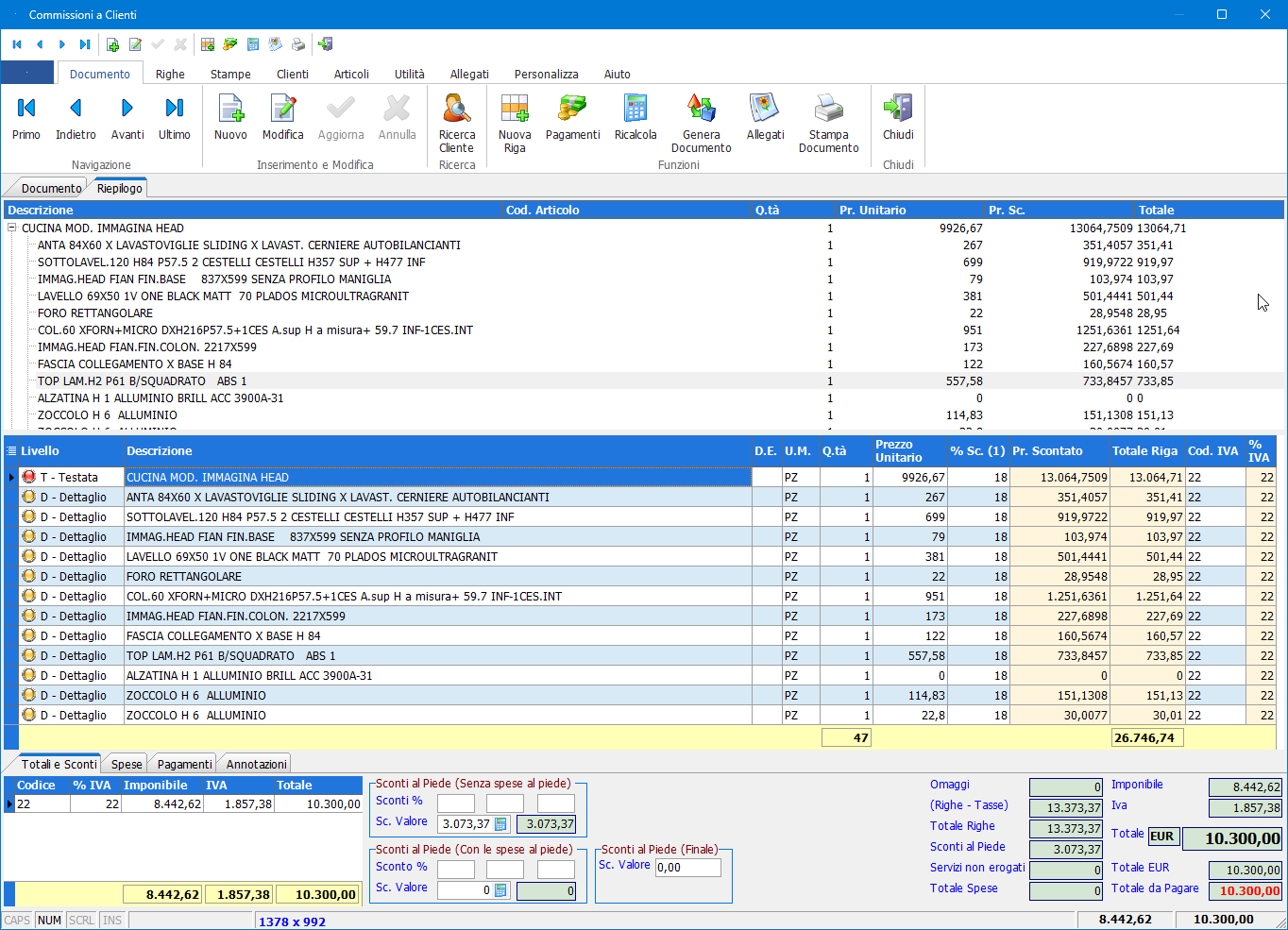Go to the Ultimo record

(x=175, y=118)
